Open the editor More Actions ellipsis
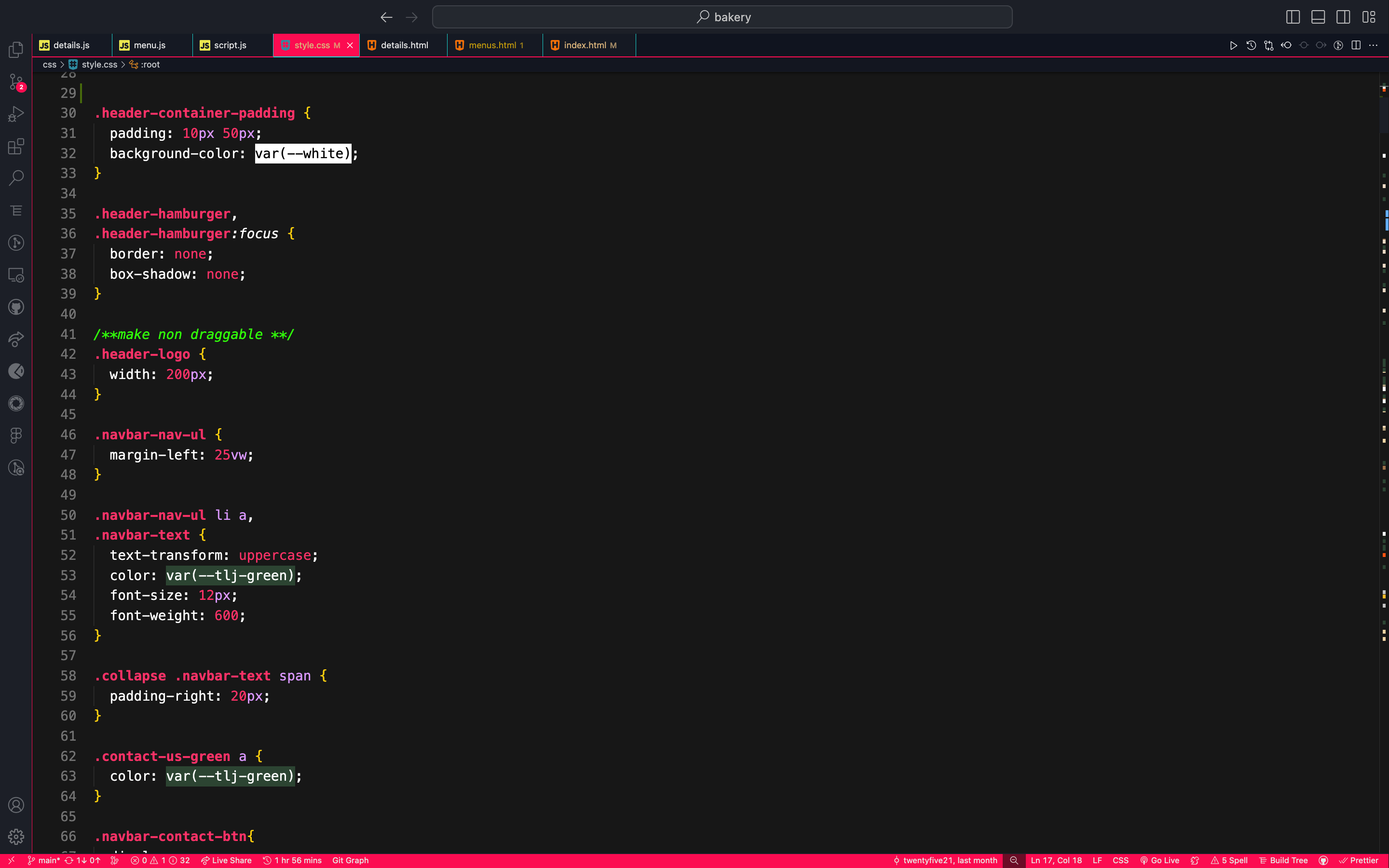 pyautogui.click(x=1373, y=45)
